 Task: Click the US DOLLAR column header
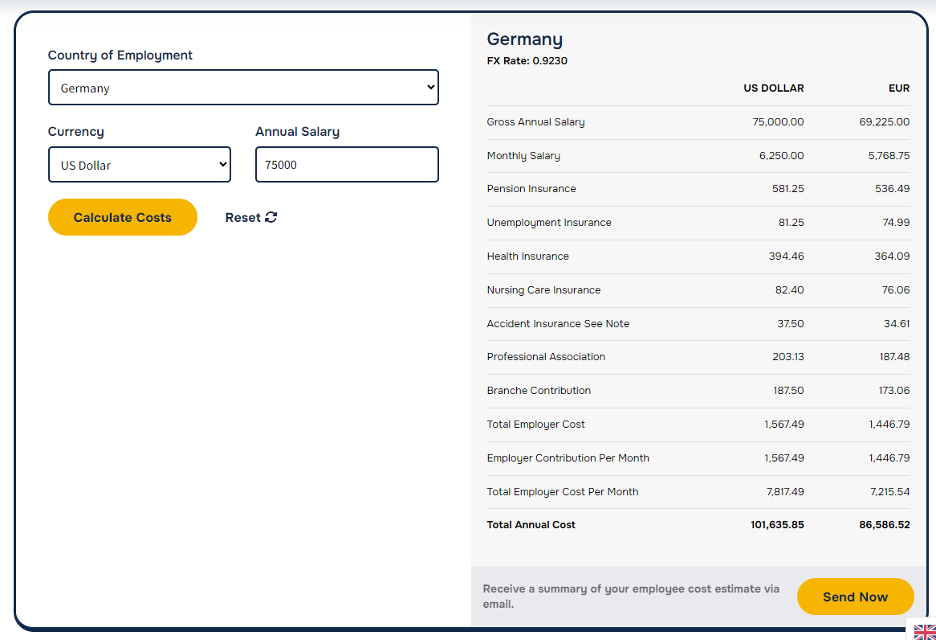pos(774,88)
